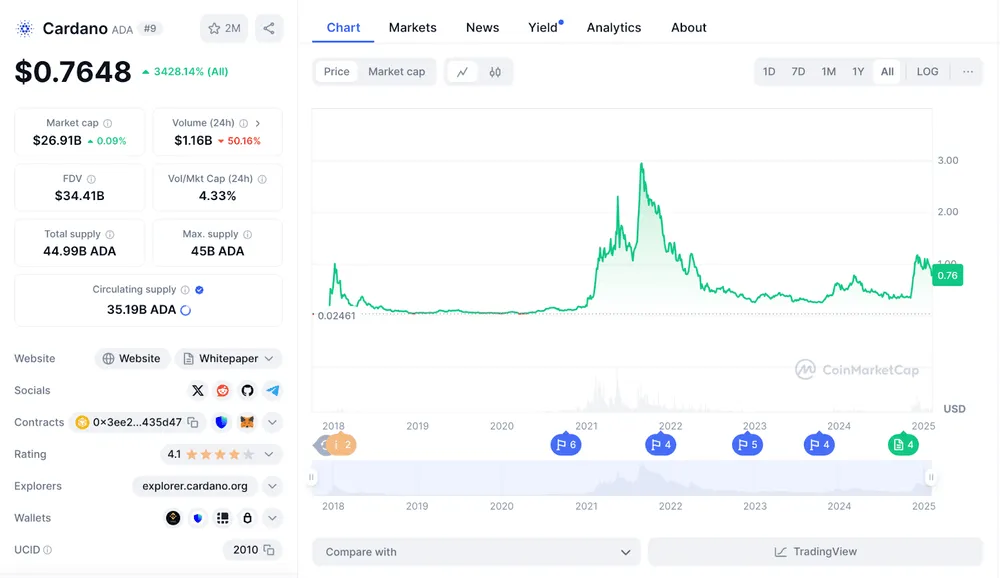Copy the Cardano contract address
This screenshot has width=1000, height=578.
pyautogui.click(x=193, y=421)
